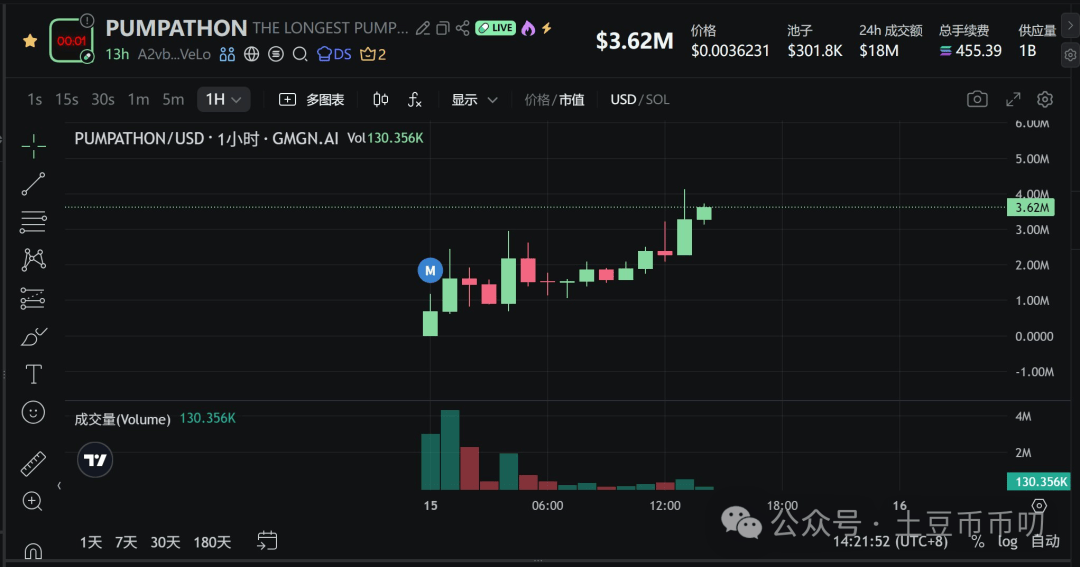Viewport: 1080px width, 567px height.
Task: Set chart range to 30天
Action: tap(165, 542)
